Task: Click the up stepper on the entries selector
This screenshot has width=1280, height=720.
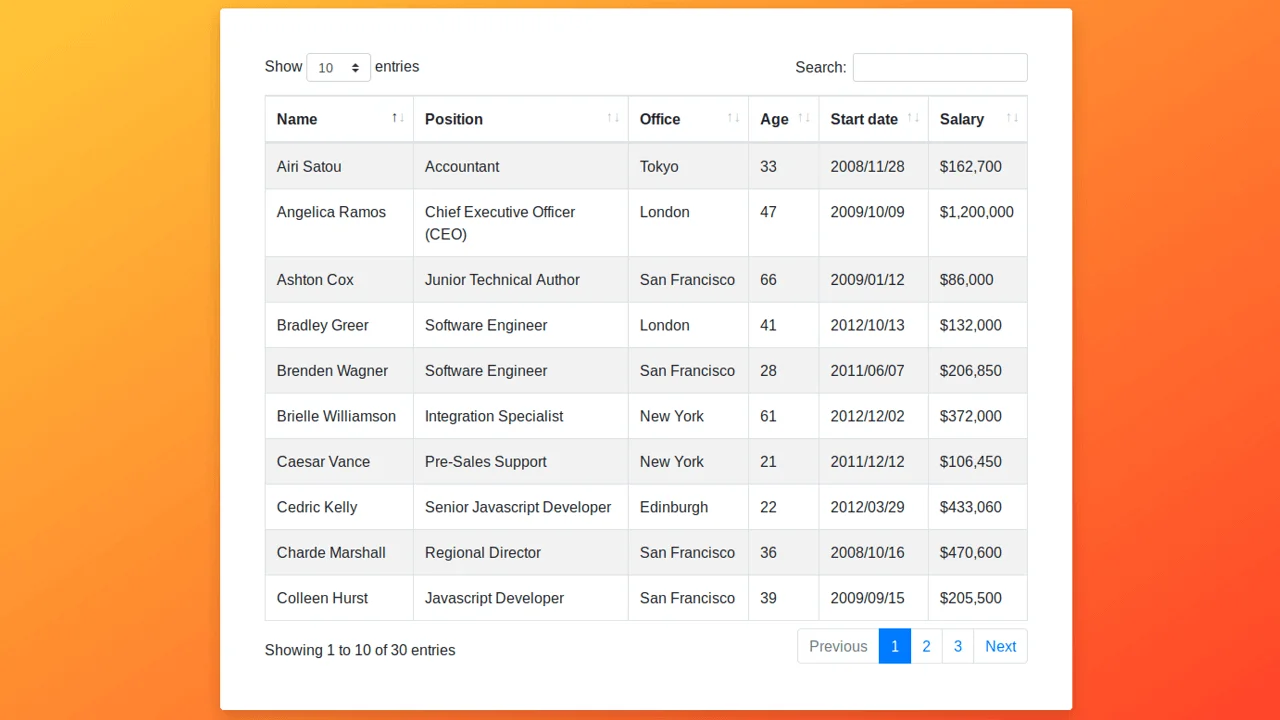Action: point(356,62)
